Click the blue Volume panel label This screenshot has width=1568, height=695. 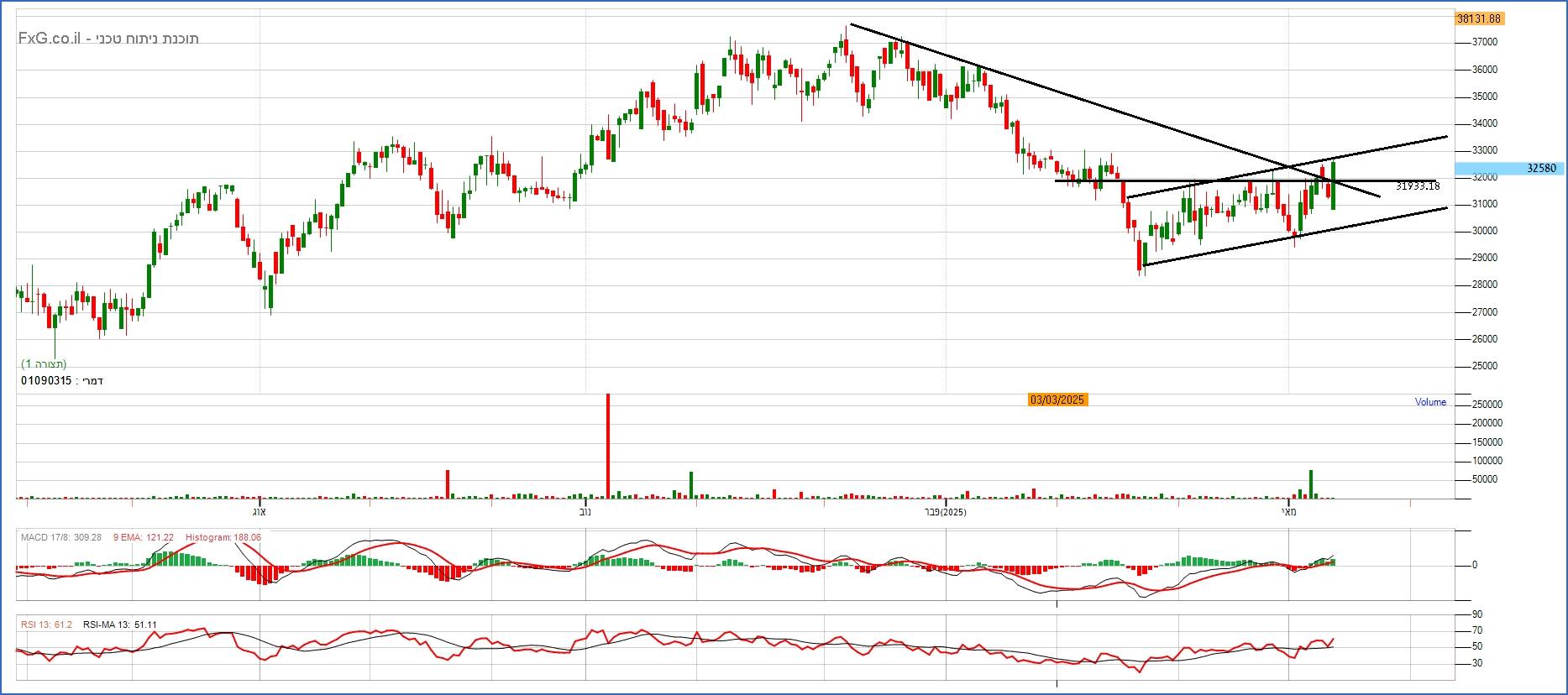[x=1430, y=402]
